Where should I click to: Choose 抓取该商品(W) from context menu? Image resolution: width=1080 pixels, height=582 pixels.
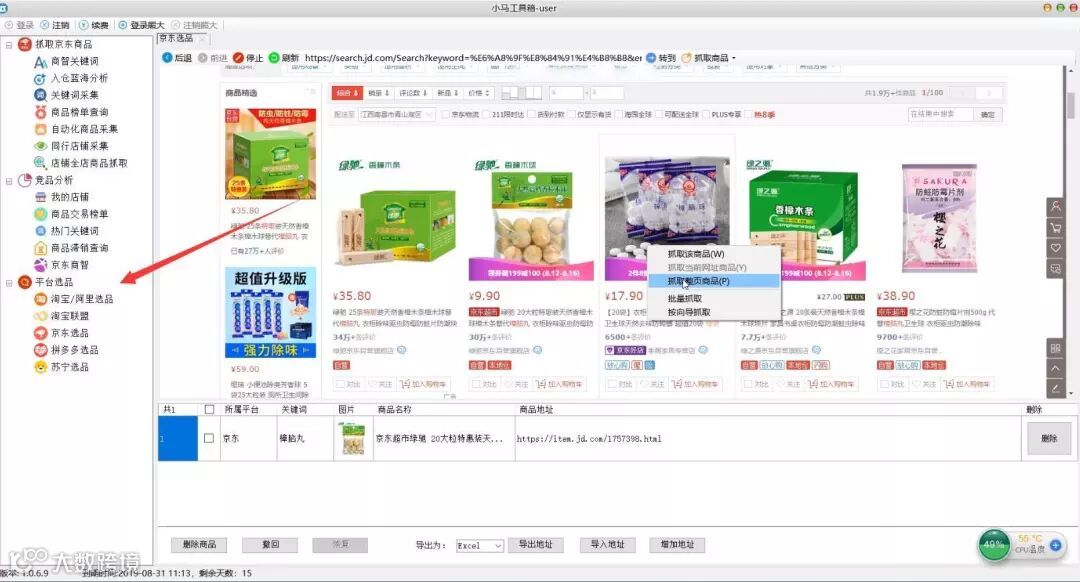[714, 253]
